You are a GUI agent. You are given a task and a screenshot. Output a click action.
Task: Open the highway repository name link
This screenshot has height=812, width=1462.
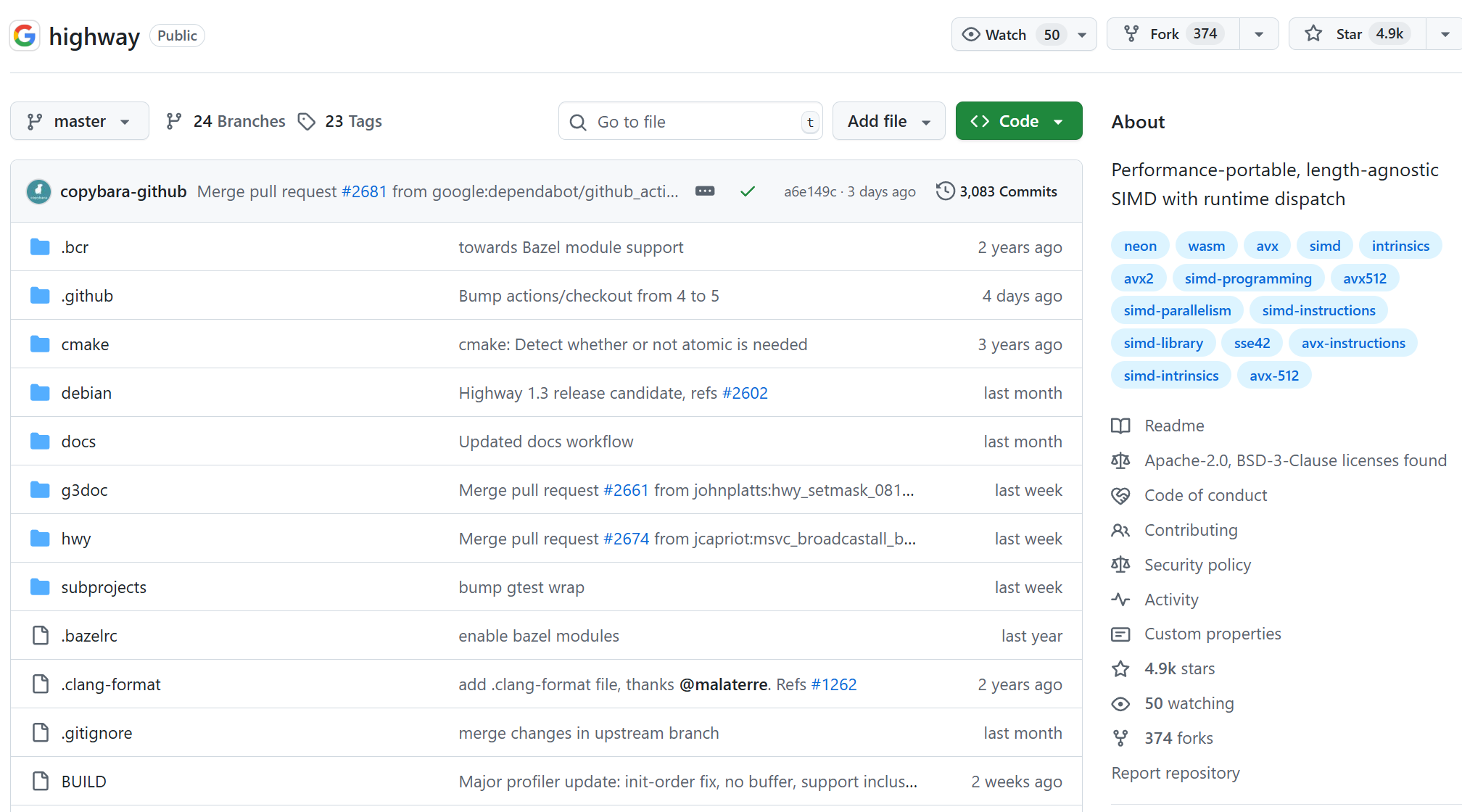(x=94, y=36)
